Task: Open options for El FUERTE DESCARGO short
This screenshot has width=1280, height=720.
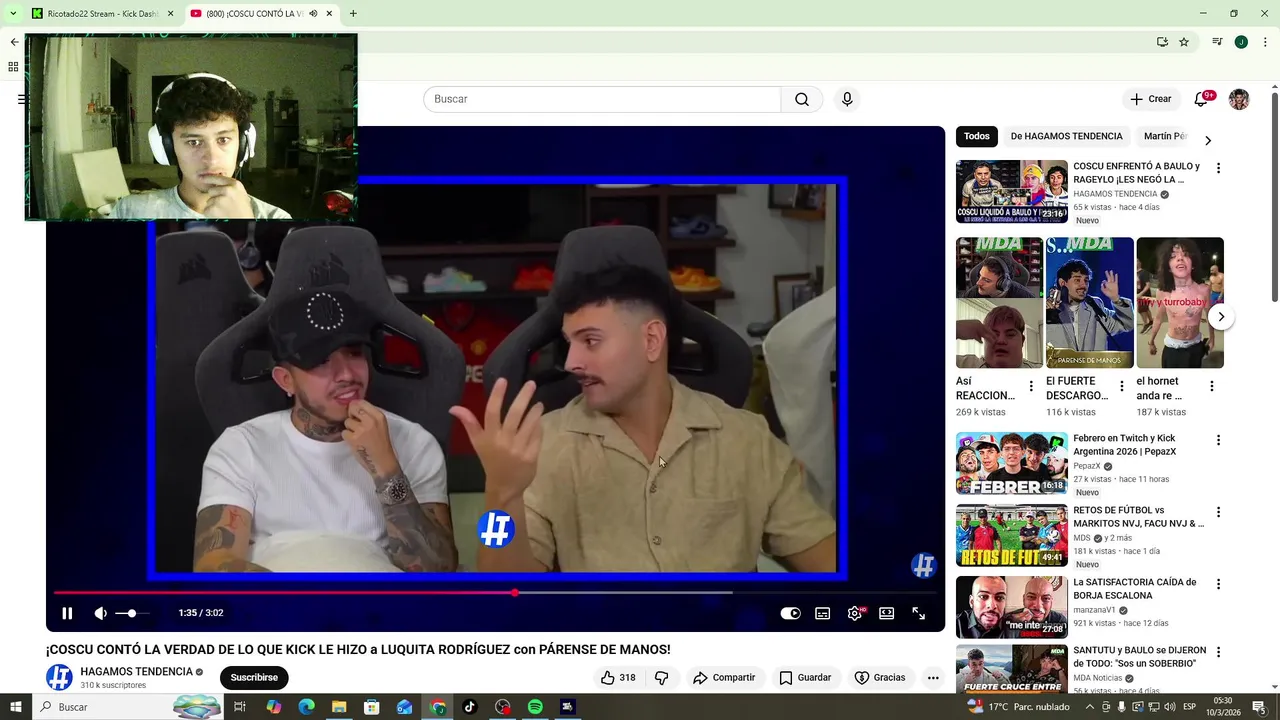Action: (x=1121, y=386)
